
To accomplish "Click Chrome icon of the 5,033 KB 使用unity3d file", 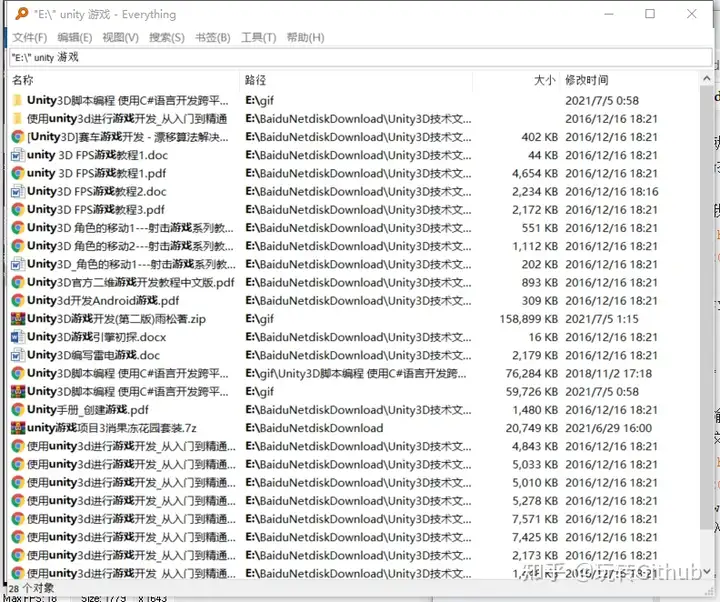I will [17, 464].
